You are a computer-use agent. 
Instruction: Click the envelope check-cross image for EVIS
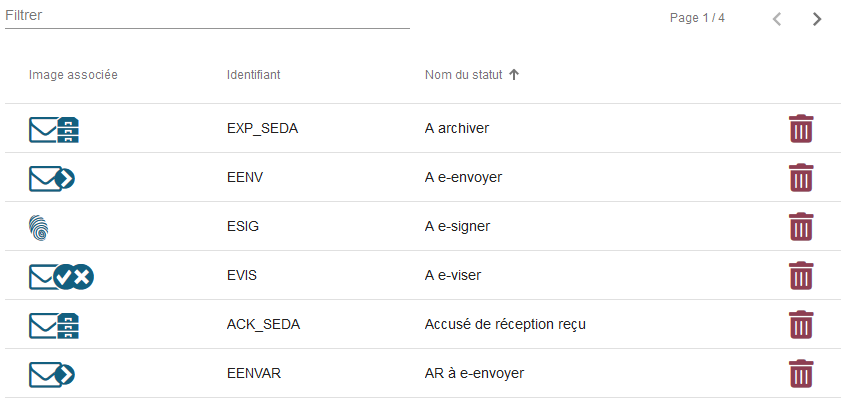(61, 276)
